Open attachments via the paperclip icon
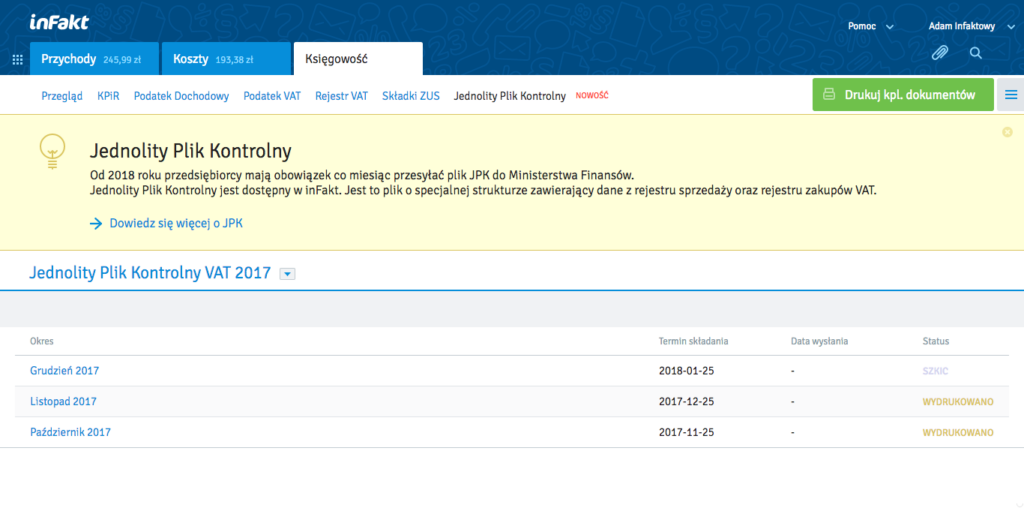 (x=939, y=53)
